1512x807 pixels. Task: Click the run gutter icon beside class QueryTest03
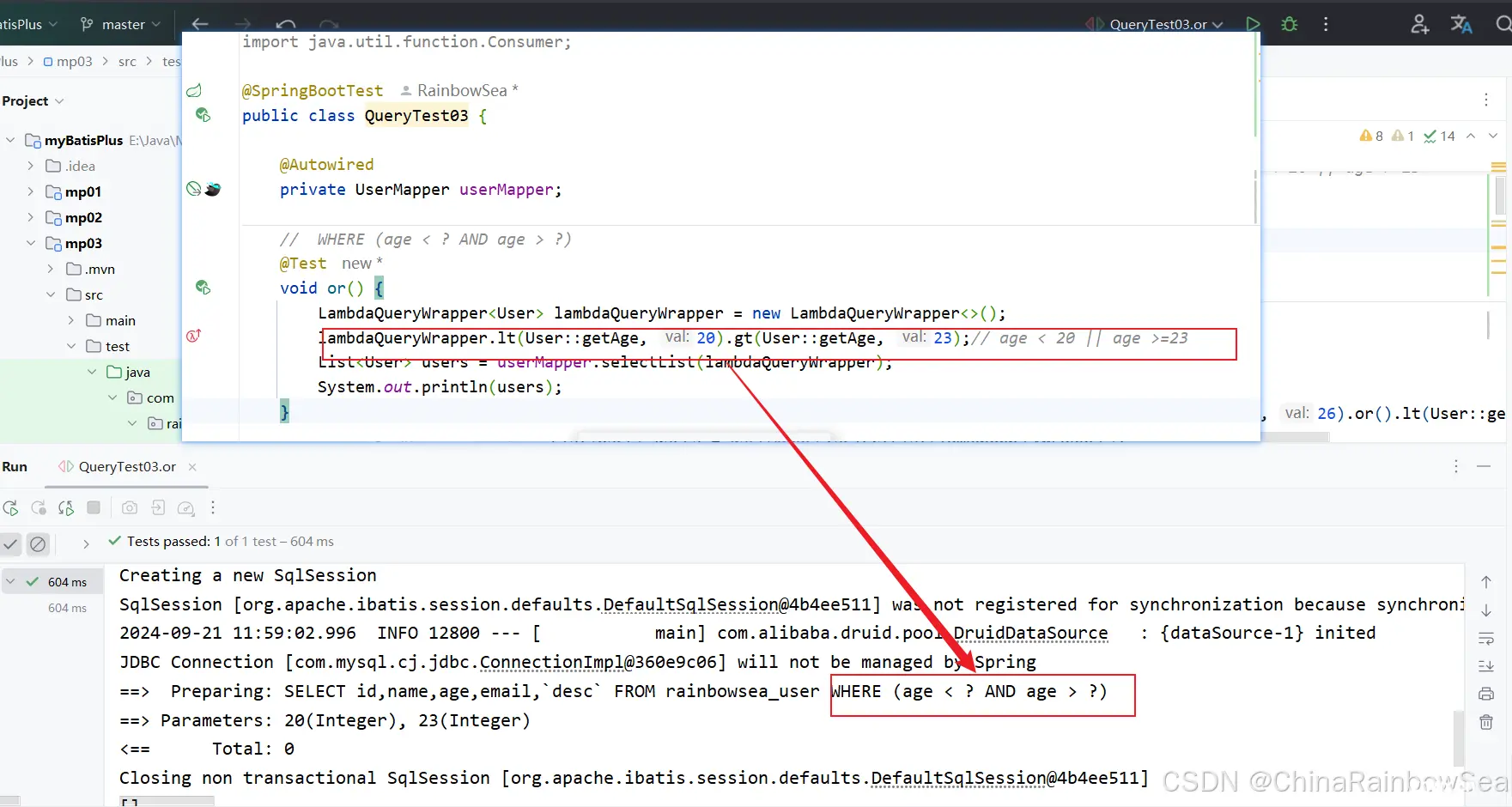(203, 115)
